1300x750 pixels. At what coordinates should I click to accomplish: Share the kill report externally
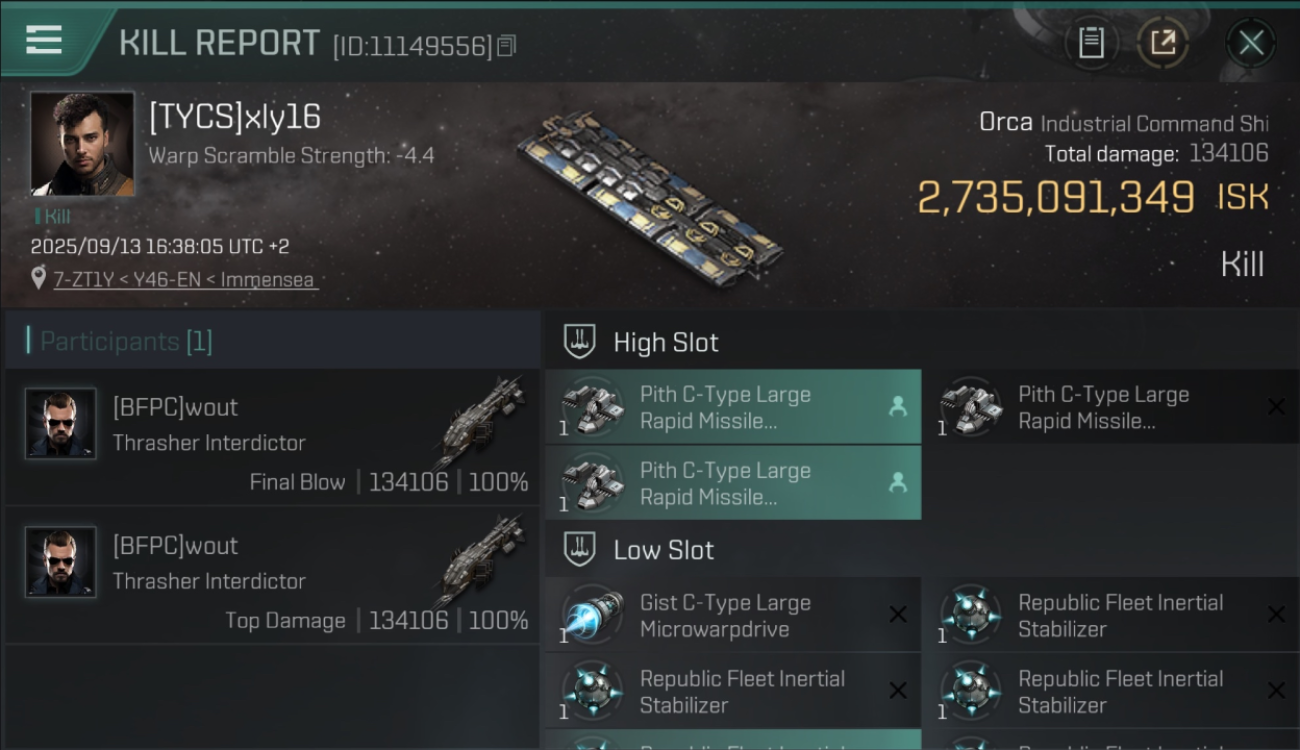(x=1163, y=43)
